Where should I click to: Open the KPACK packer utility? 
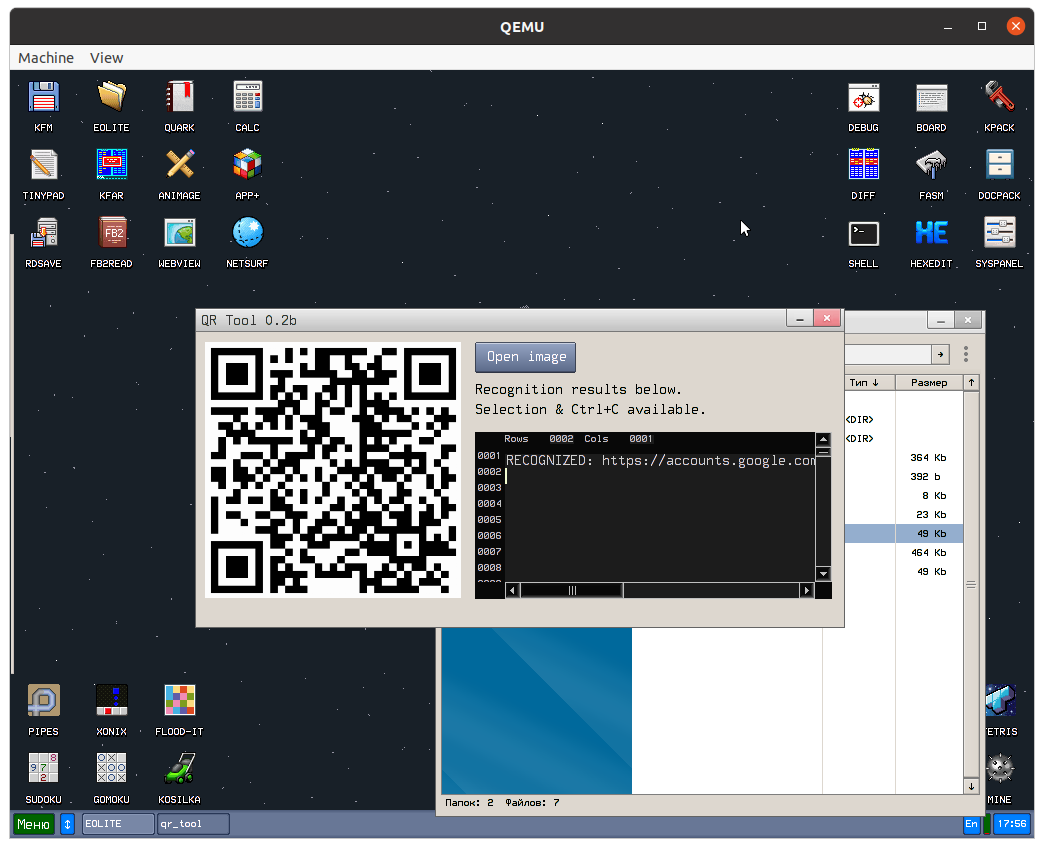[x=999, y=102]
